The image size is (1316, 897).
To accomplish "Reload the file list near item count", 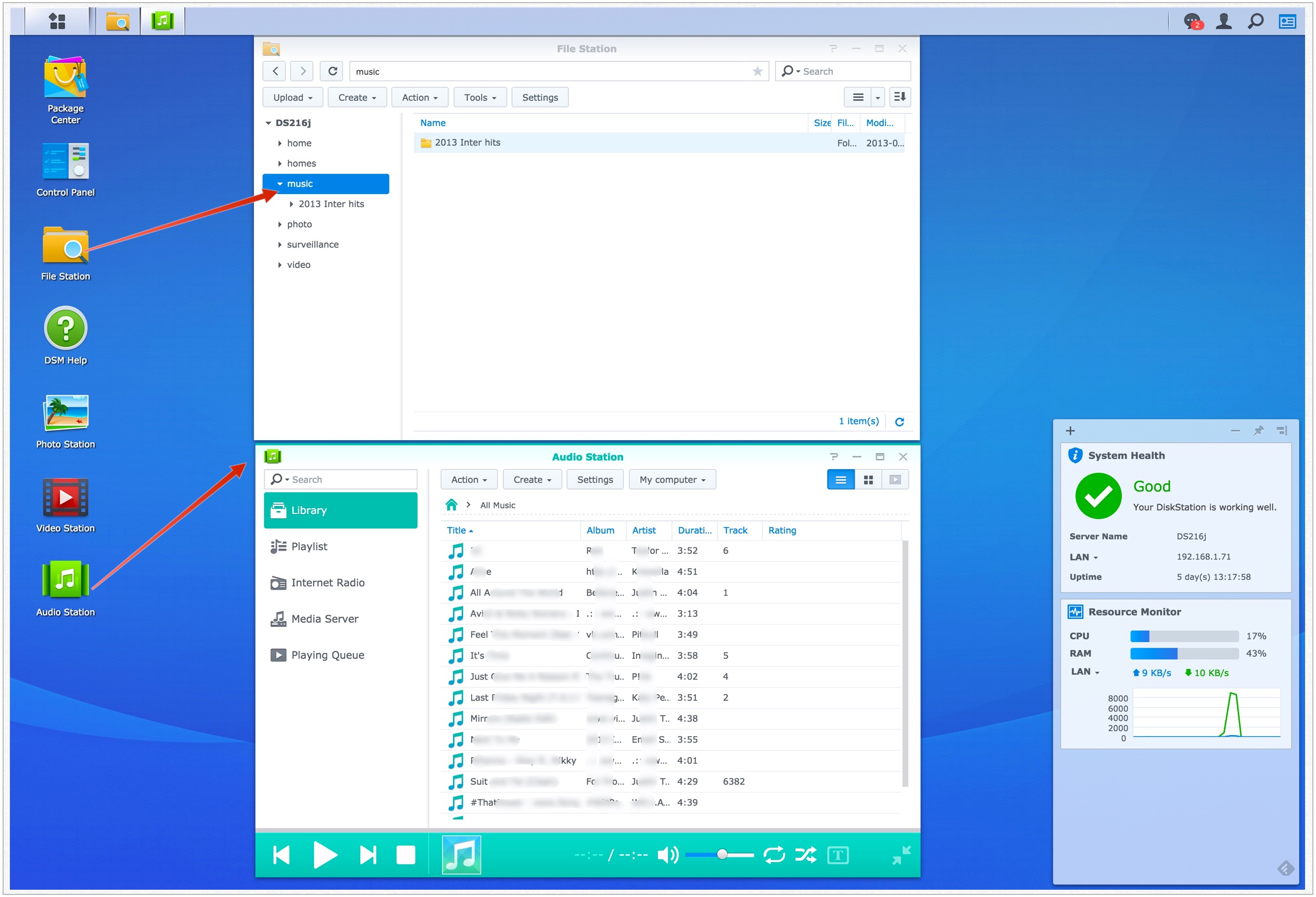I will click(899, 421).
